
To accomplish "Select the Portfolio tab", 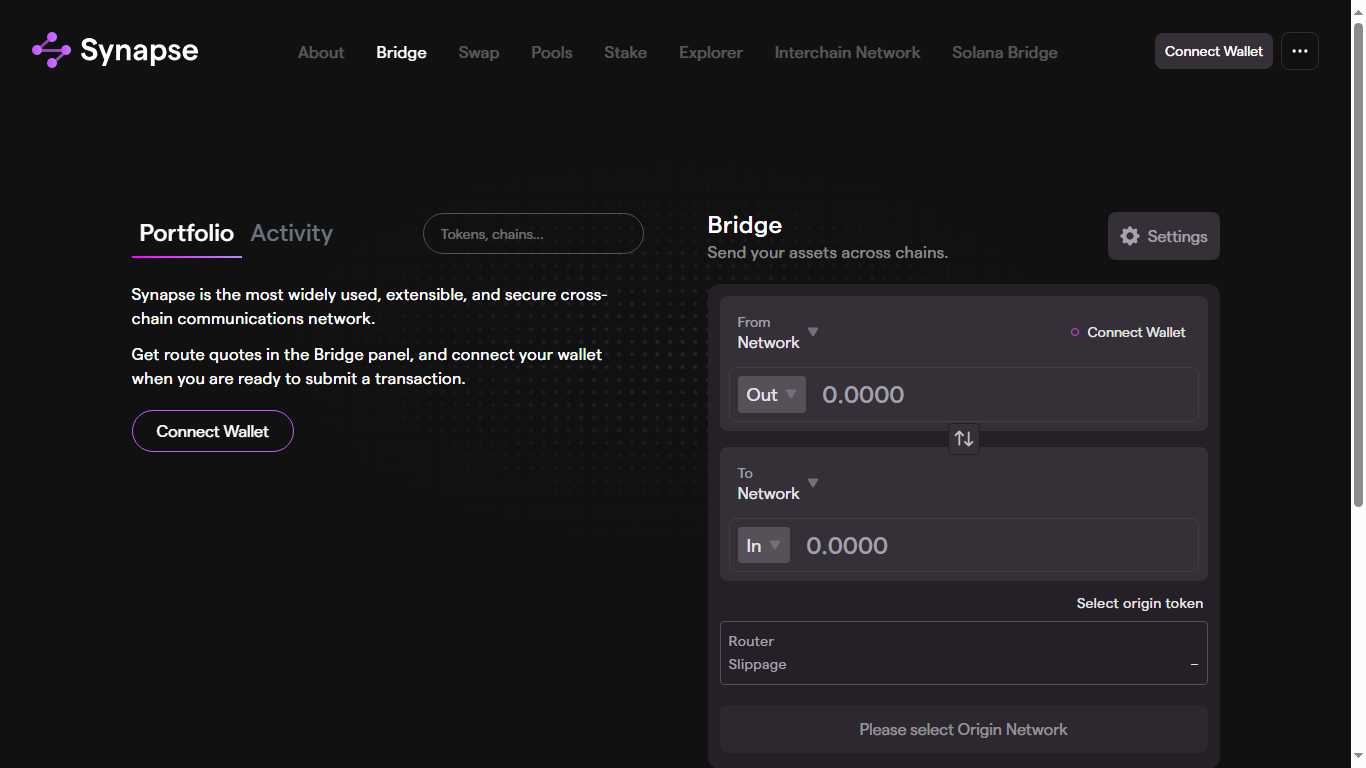I will click(x=186, y=233).
